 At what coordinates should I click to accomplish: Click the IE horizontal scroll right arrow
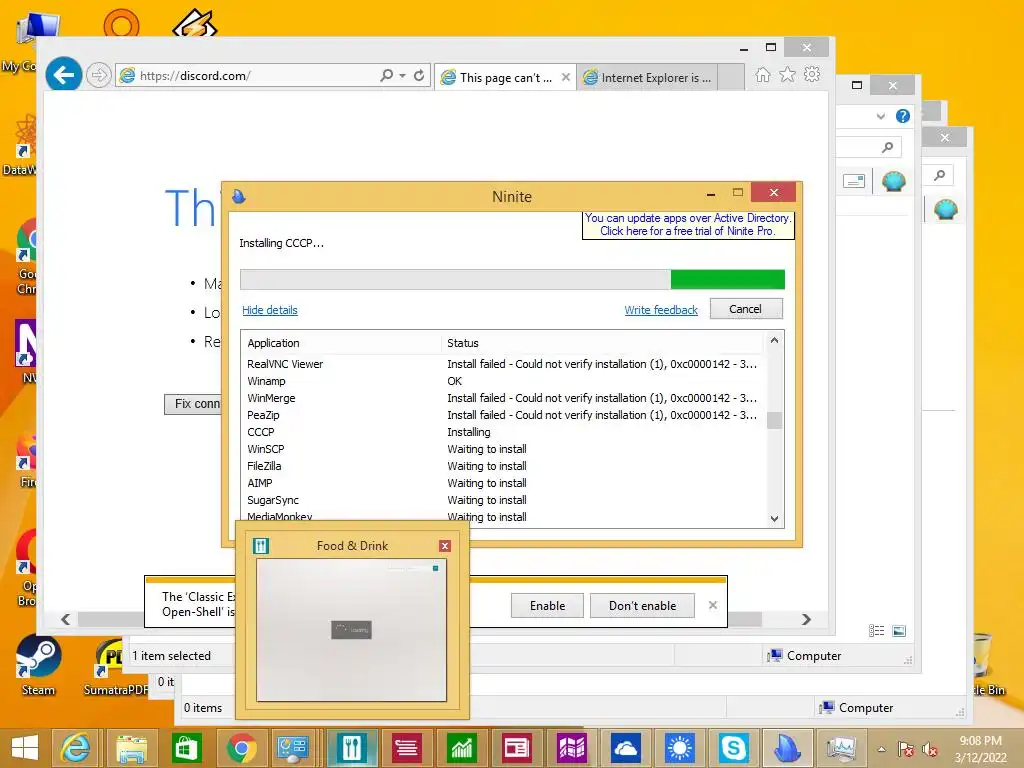click(x=807, y=619)
